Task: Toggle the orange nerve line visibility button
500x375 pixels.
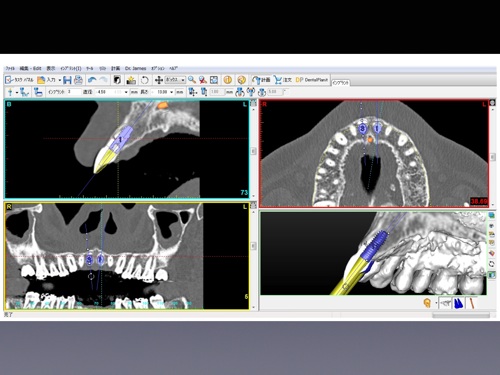Action: coord(472,303)
